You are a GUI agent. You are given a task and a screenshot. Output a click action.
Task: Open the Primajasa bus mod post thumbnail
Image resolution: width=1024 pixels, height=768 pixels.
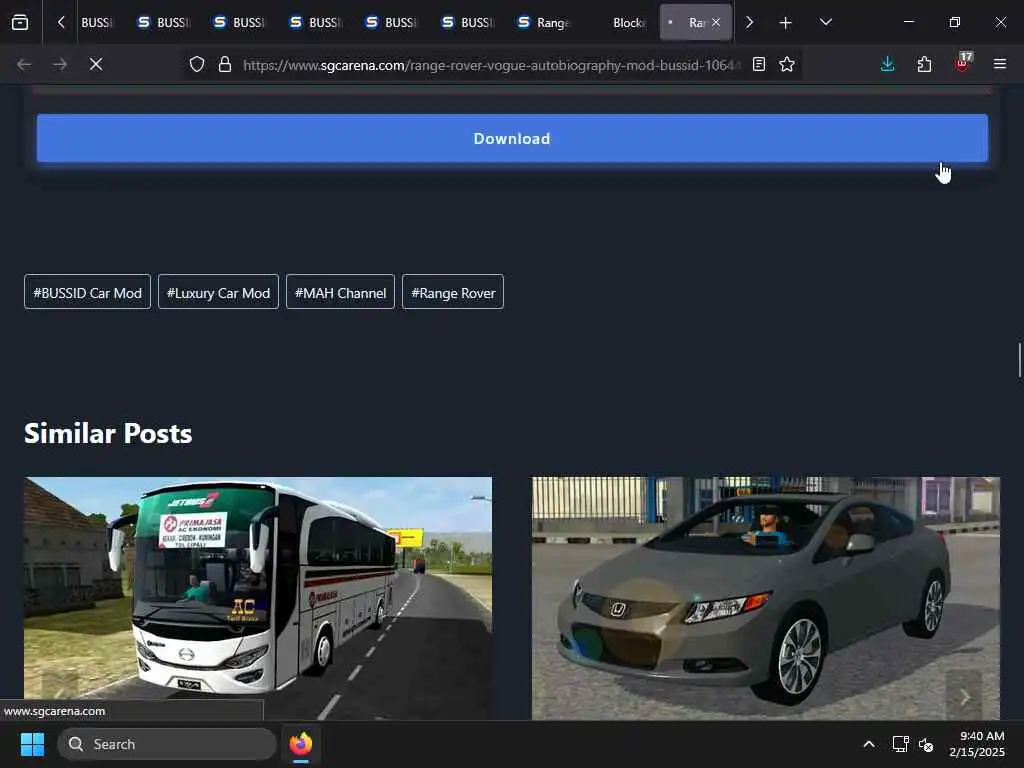click(258, 598)
